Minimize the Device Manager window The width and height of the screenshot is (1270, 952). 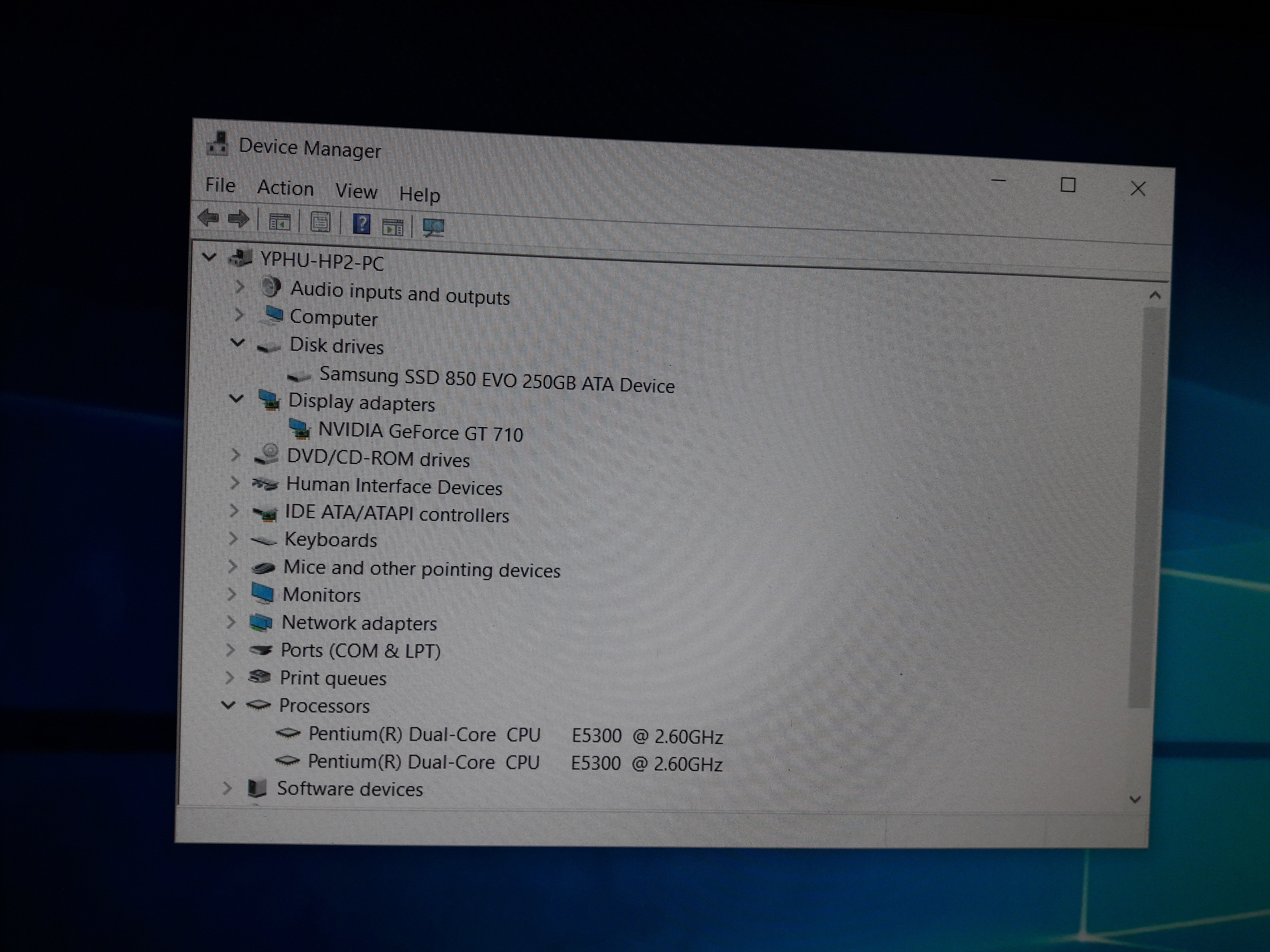pos(999,181)
